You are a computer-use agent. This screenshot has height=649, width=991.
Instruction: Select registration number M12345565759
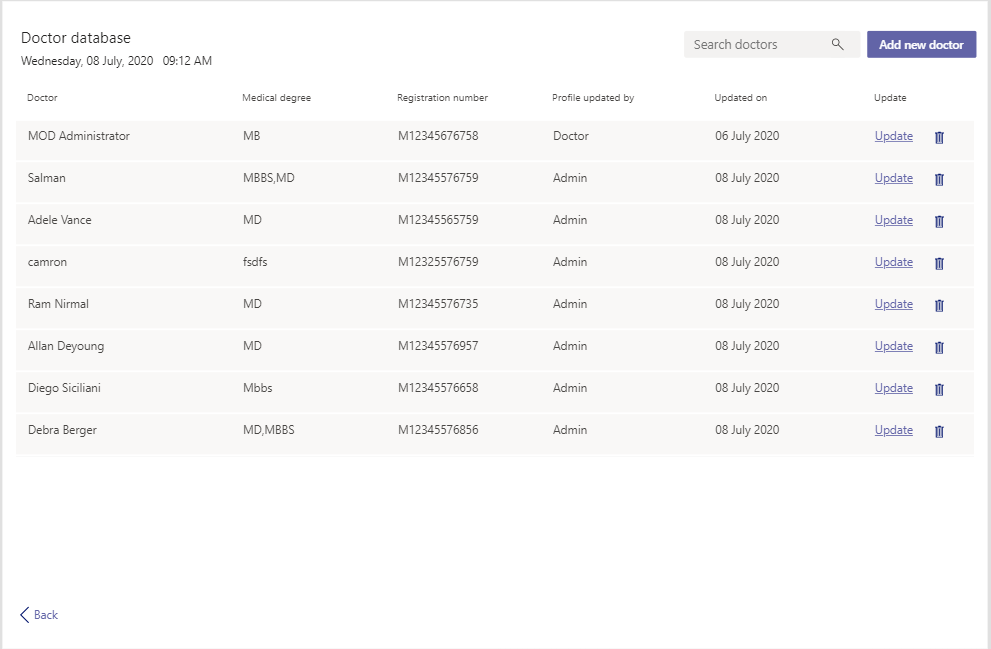coord(438,220)
